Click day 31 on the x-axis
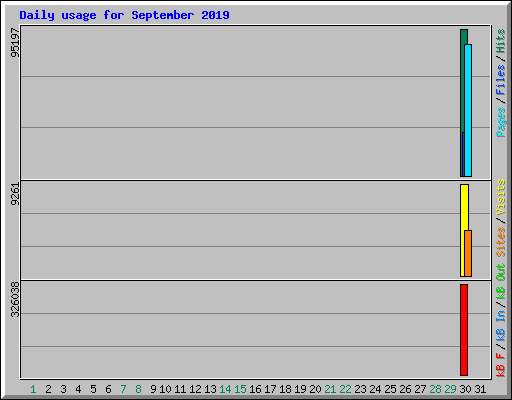 (480, 389)
